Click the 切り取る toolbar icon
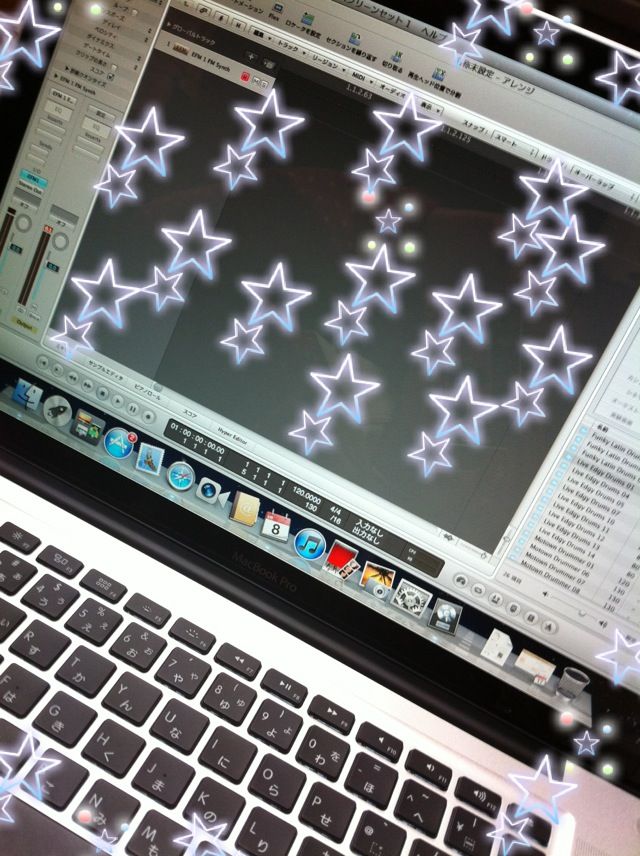Viewport: 640px width, 856px height. [x=397, y=56]
